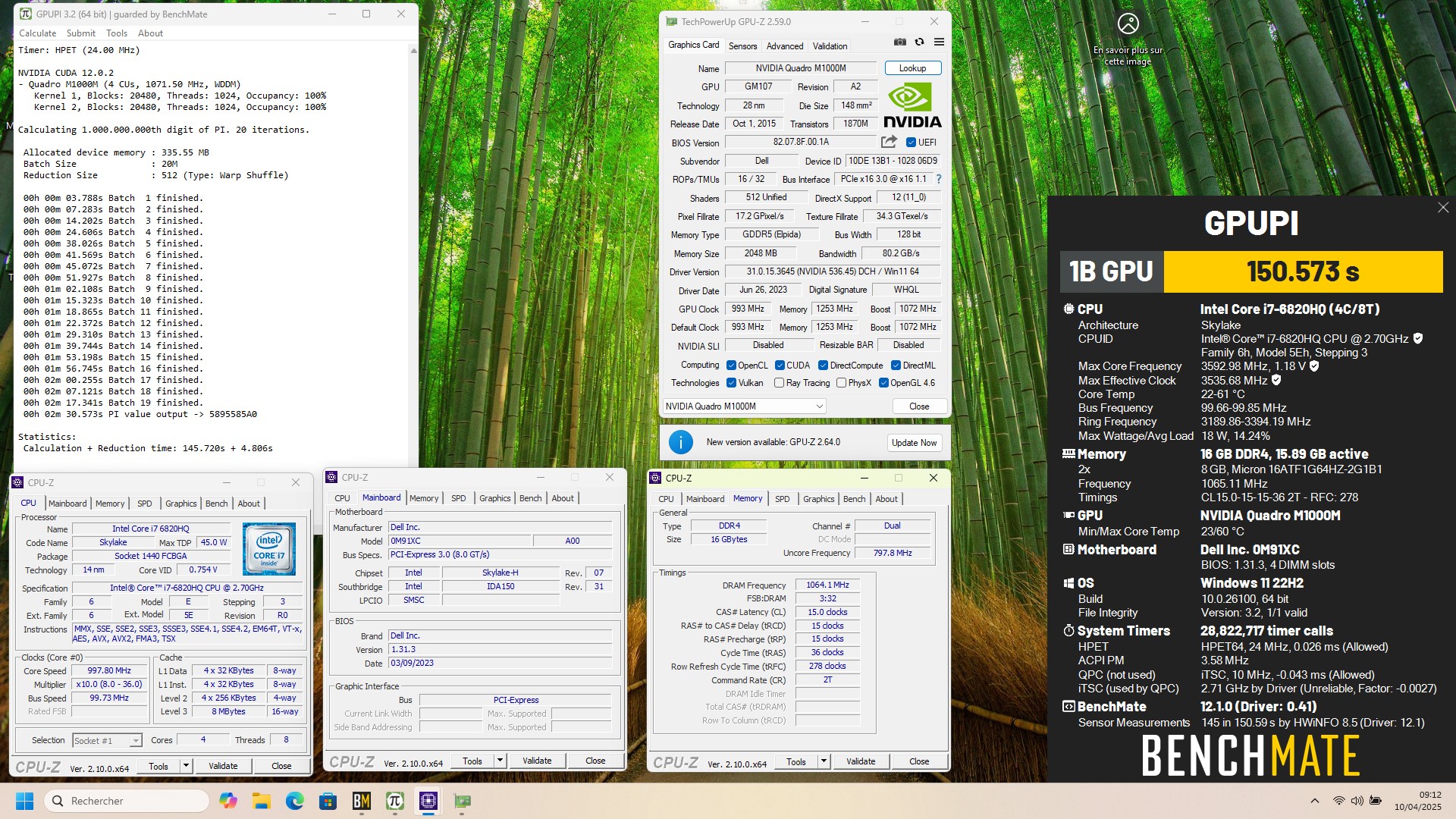Switch to BenchMate via the BM taskbar icon
1456x819 pixels.
coord(362,801)
